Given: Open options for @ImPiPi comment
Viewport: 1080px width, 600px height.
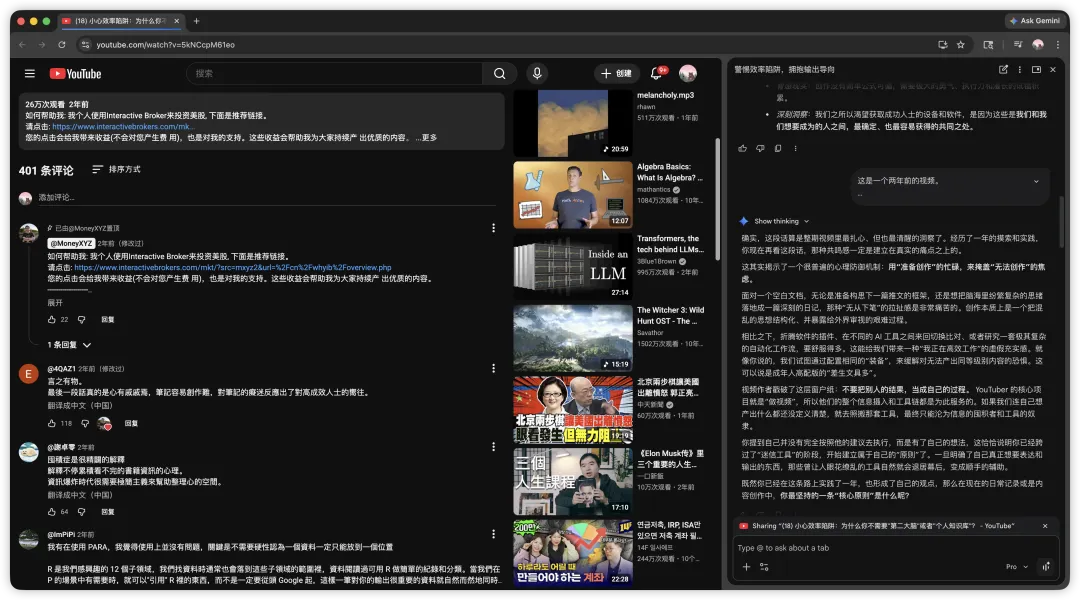Looking at the screenshot, I should [x=493, y=534].
